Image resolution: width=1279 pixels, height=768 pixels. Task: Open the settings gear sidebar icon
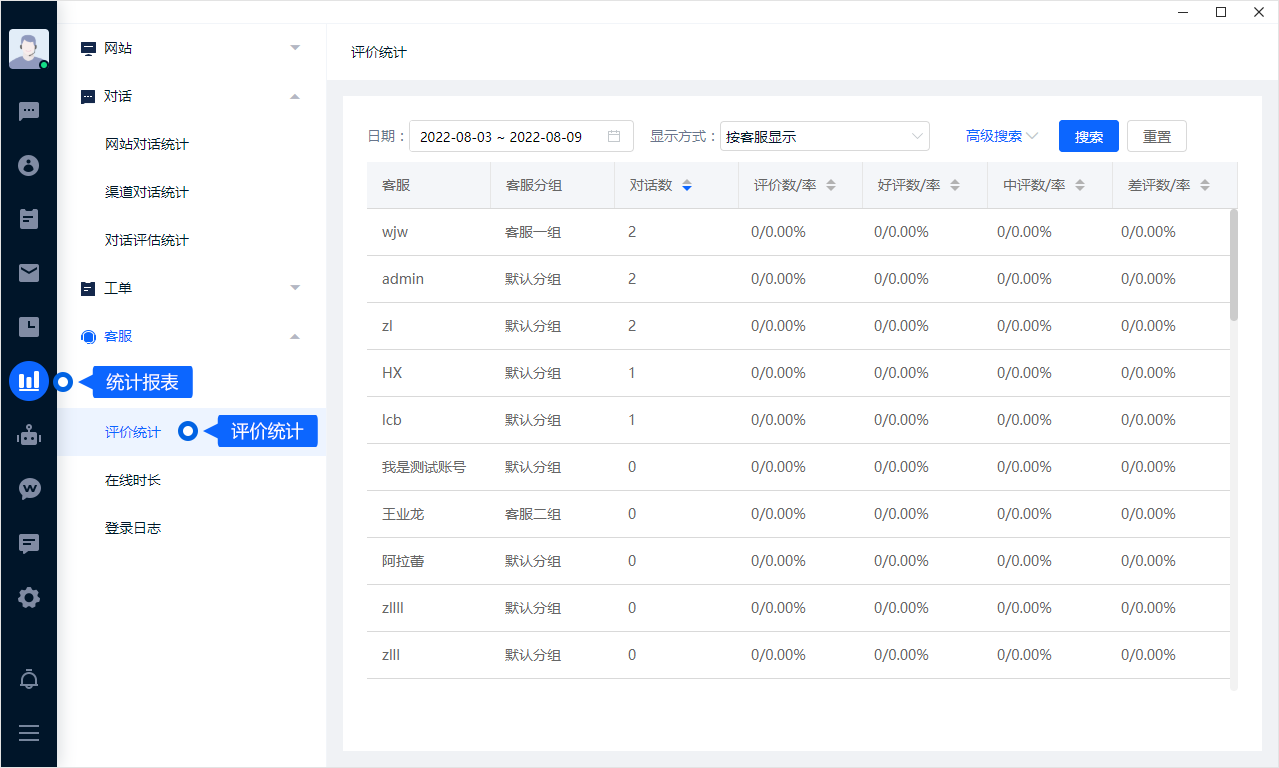tap(29, 598)
